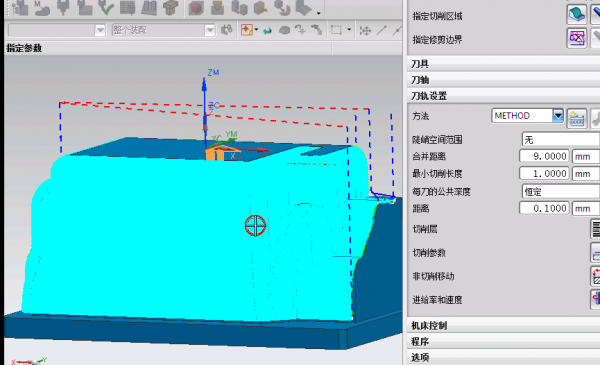Click the 指定修剪边界 label
The height and width of the screenshot is (365, 600).
click(x=437, y=40)
